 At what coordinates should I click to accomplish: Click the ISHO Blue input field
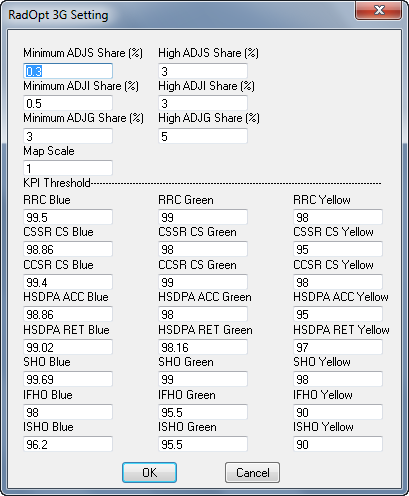[x=68, y=444]
